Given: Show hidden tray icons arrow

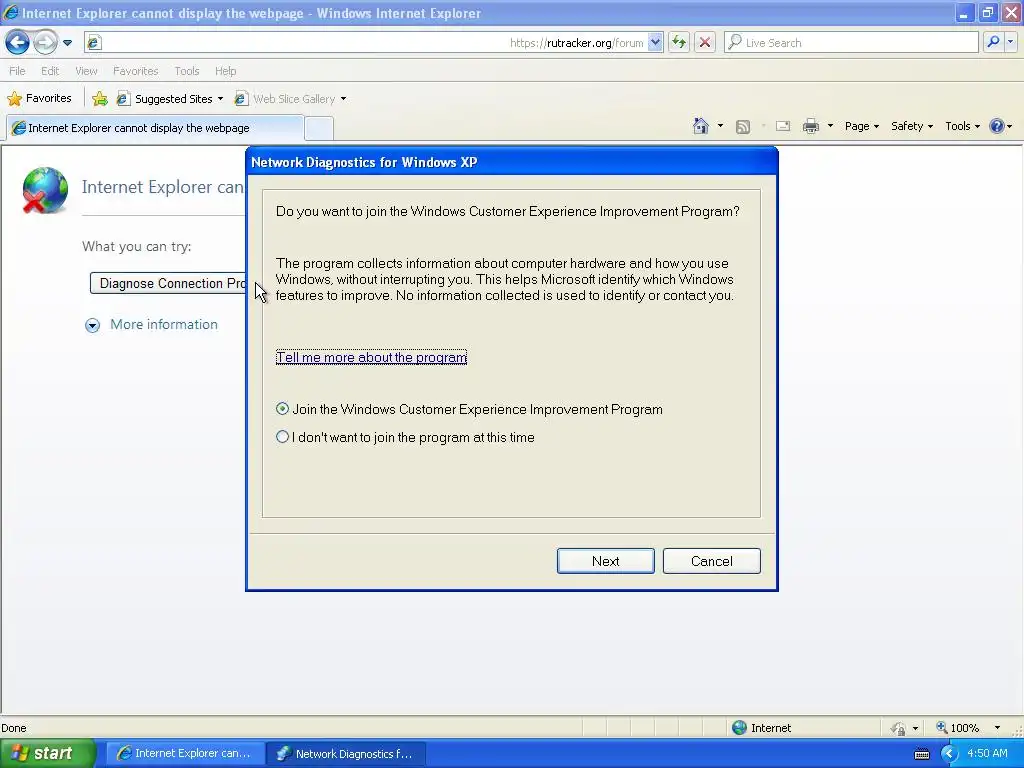Looking at the screenshot, I should (x=948, y=754).
